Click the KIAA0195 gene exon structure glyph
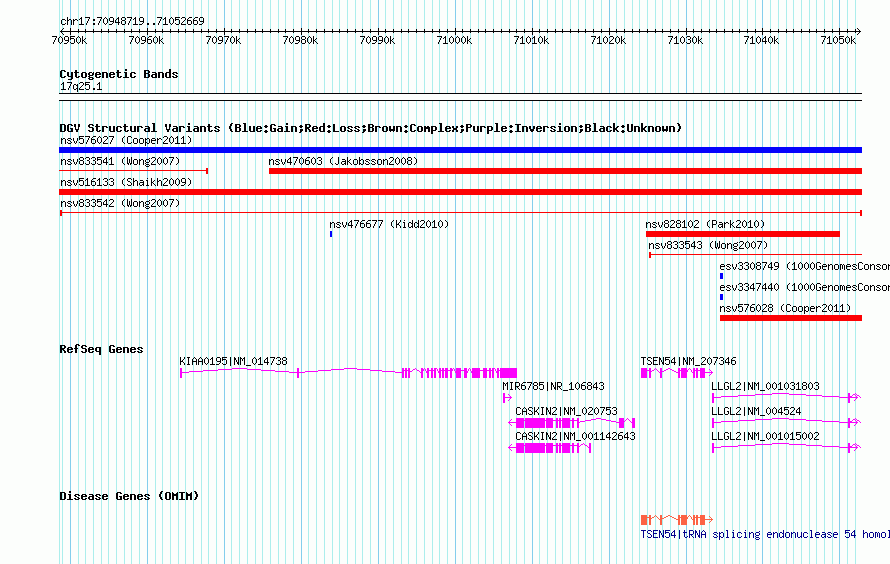 349,373
